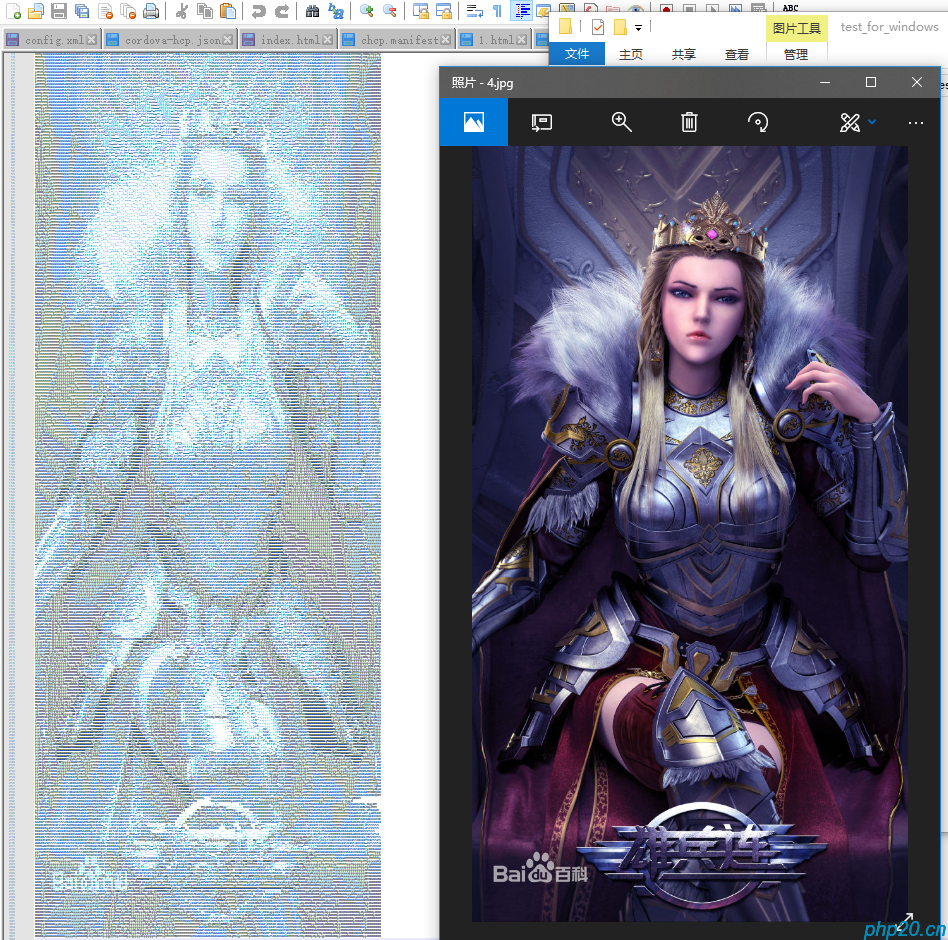Open the 主页 ribbon tab

[x=631, y=54]
